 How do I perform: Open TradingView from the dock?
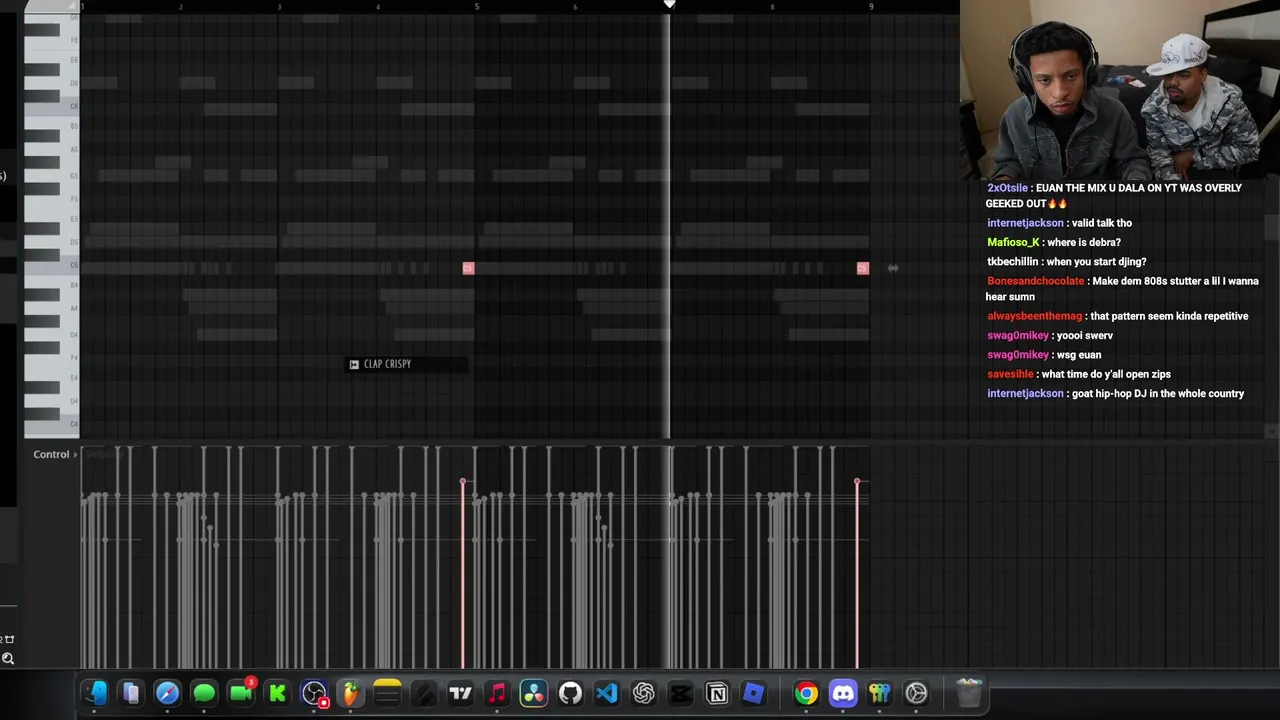click(x=460, y=693)
